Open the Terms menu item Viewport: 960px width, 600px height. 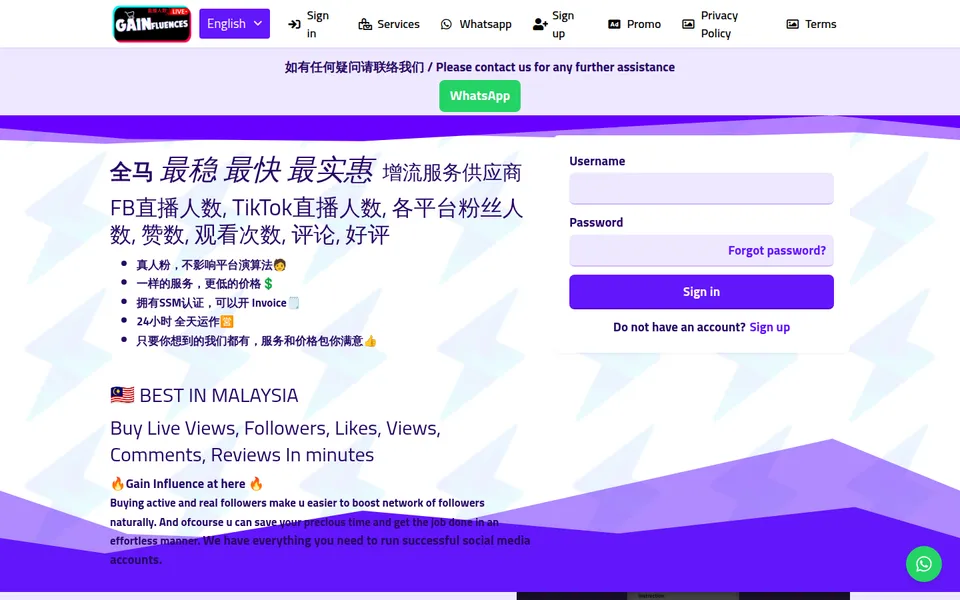point(812,24)
